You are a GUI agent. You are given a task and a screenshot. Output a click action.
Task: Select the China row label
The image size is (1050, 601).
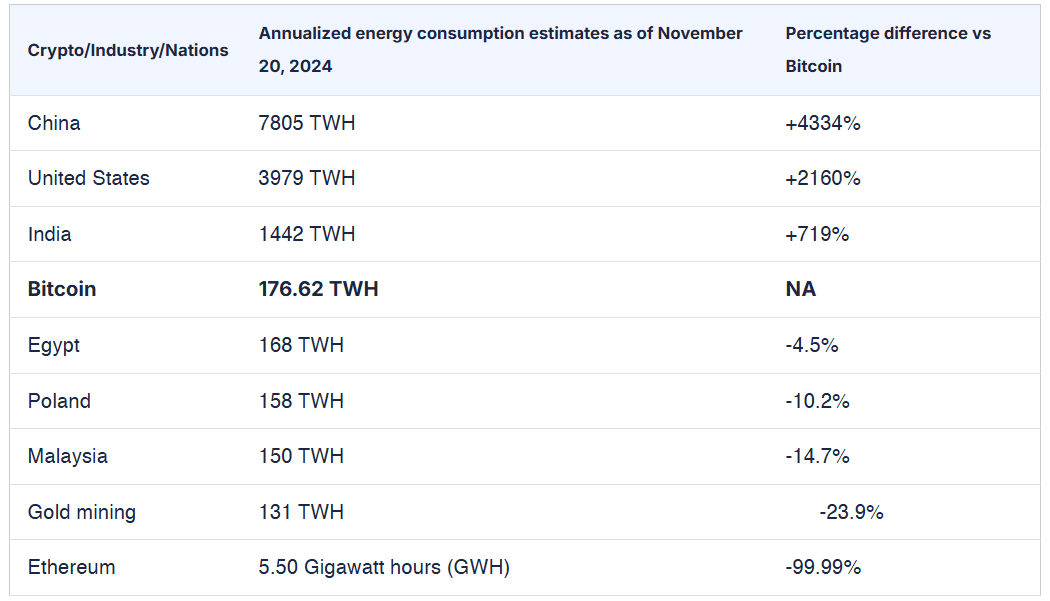[x=54, y=123]
